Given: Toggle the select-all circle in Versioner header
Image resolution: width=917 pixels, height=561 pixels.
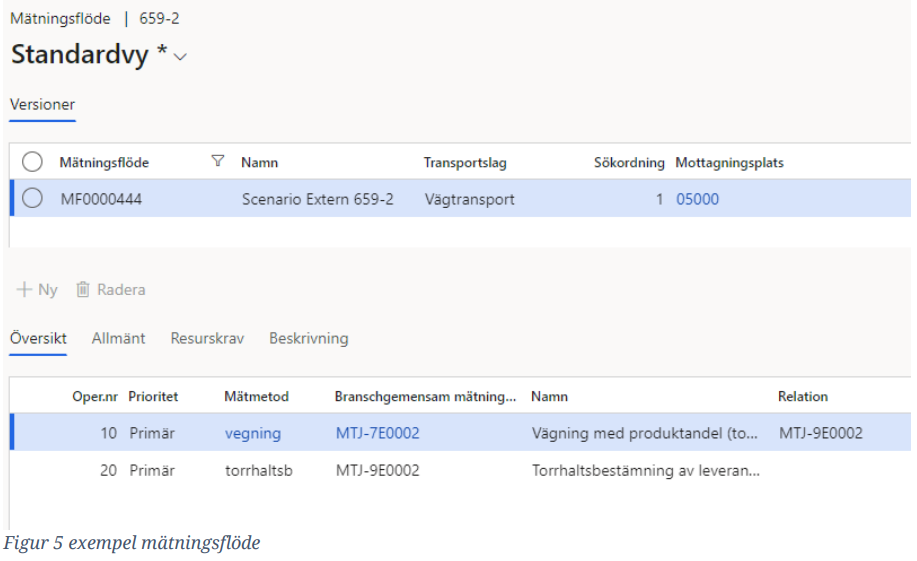Looking at the screenshot, I should pyautogui.click(x=32, y=163).
